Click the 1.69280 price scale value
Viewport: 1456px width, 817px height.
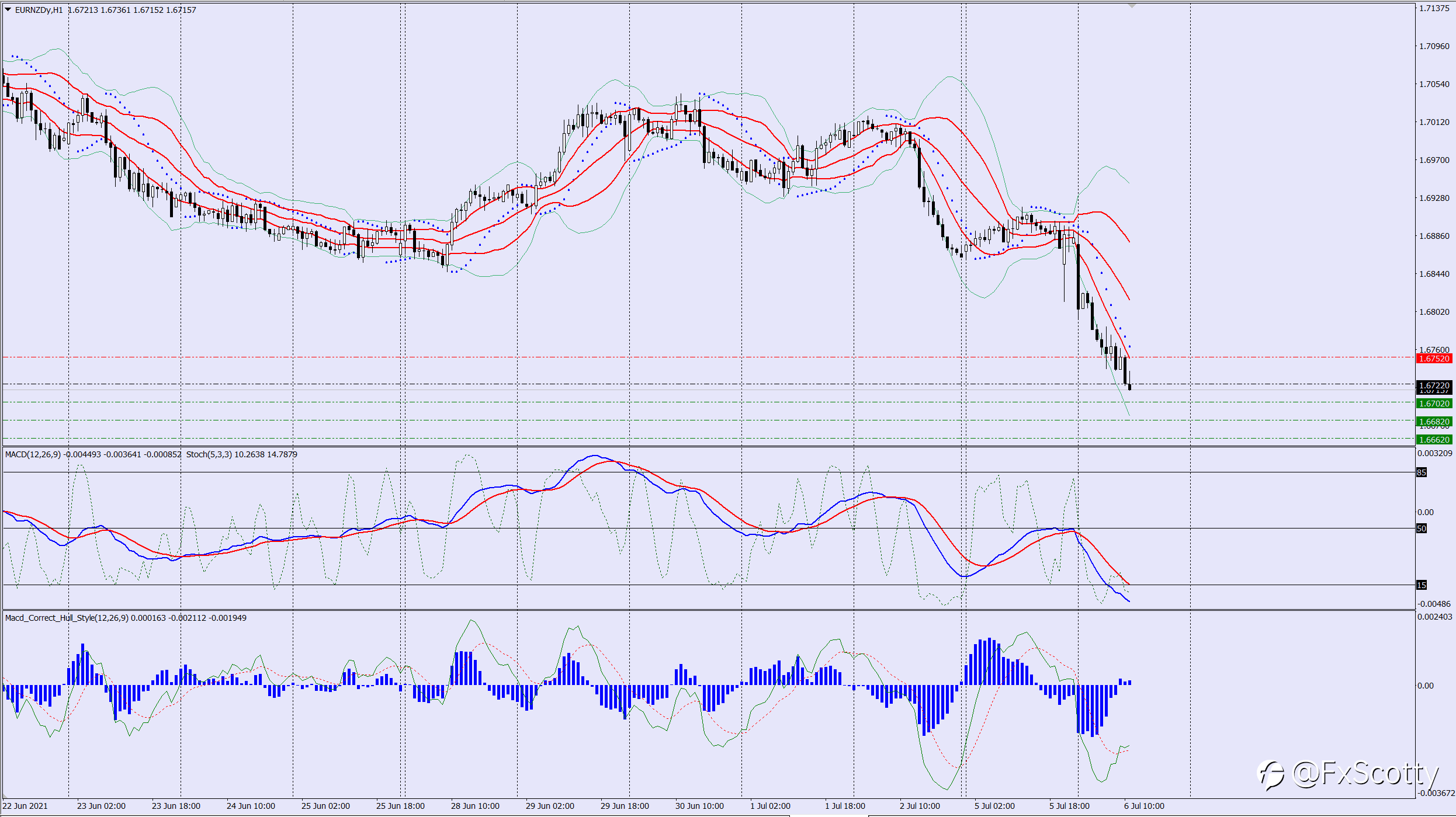[x=1434, y=198]
